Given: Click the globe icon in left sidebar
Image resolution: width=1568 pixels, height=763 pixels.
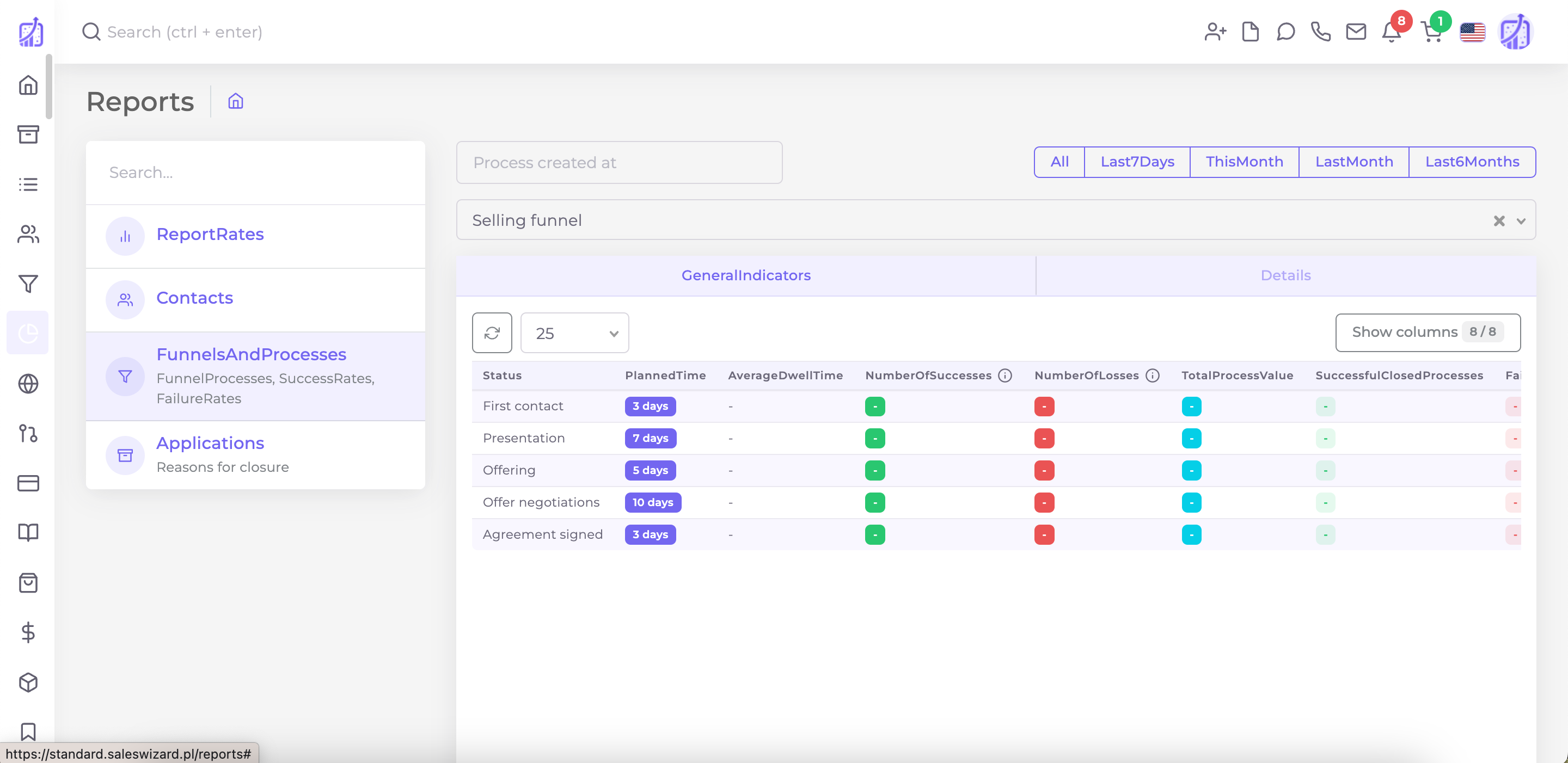Looking at the screenshot, I should pos(28,384).
